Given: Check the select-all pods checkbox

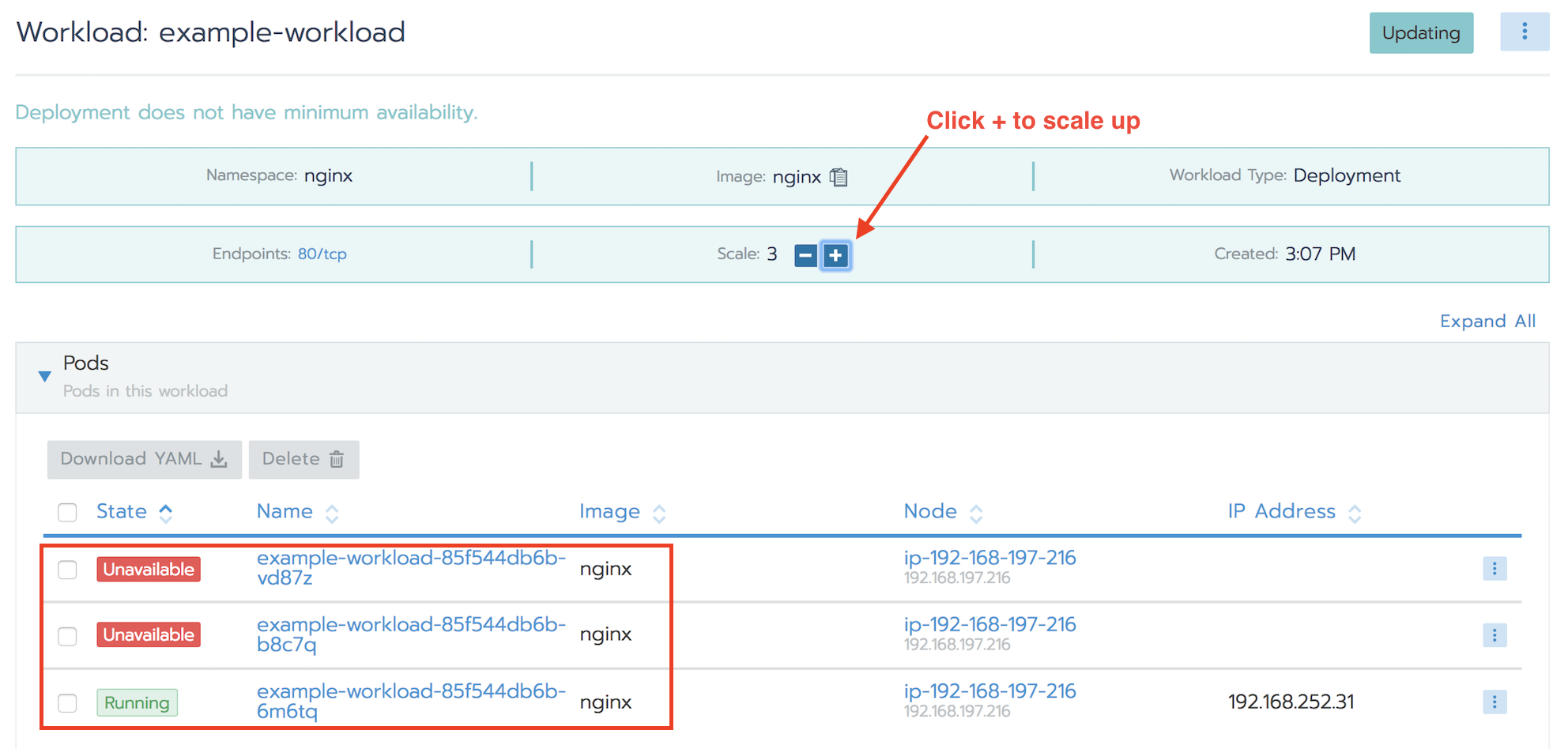Looking at the screenshot, I should (x=67, y=512).
